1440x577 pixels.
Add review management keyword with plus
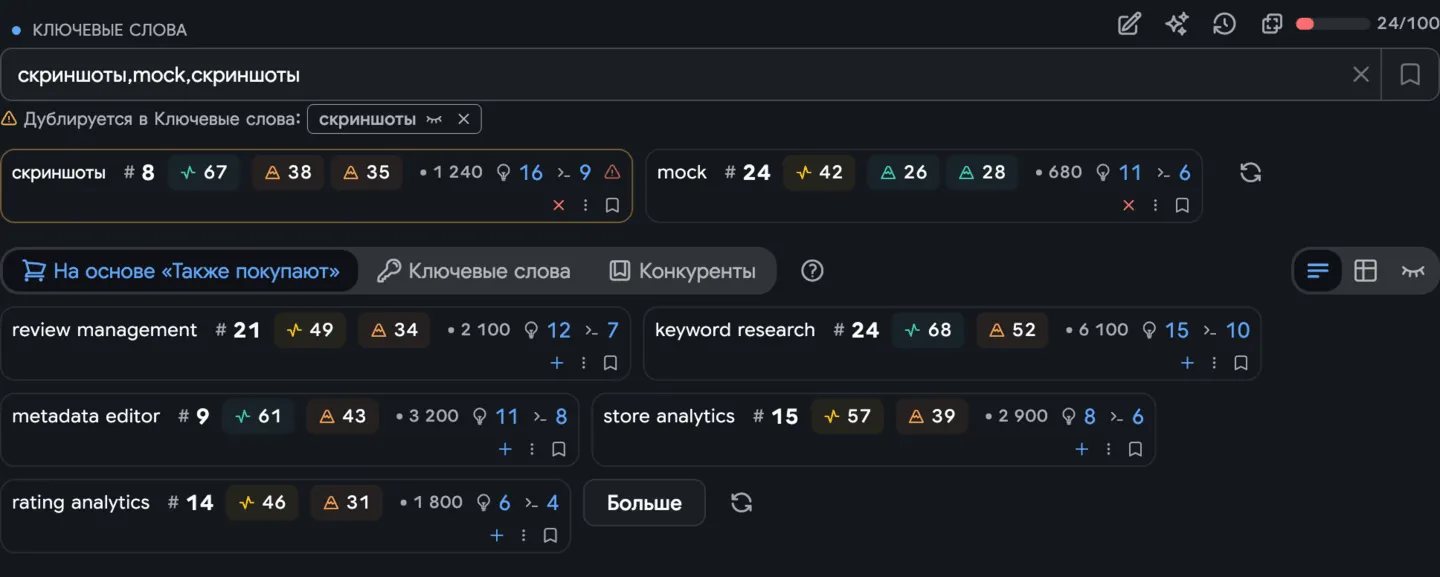tap(557, 363)
